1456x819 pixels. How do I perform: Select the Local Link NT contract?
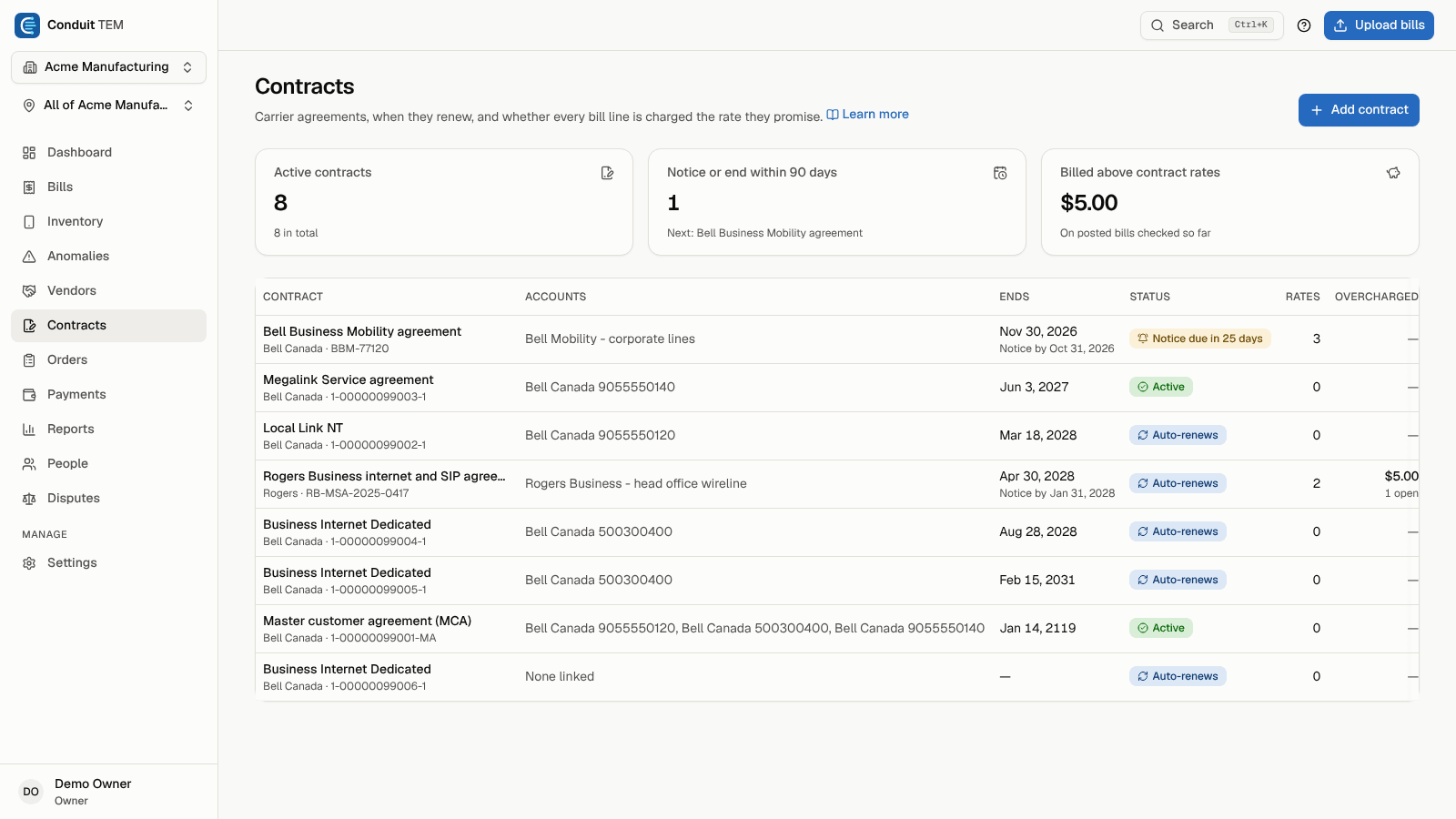836,436
